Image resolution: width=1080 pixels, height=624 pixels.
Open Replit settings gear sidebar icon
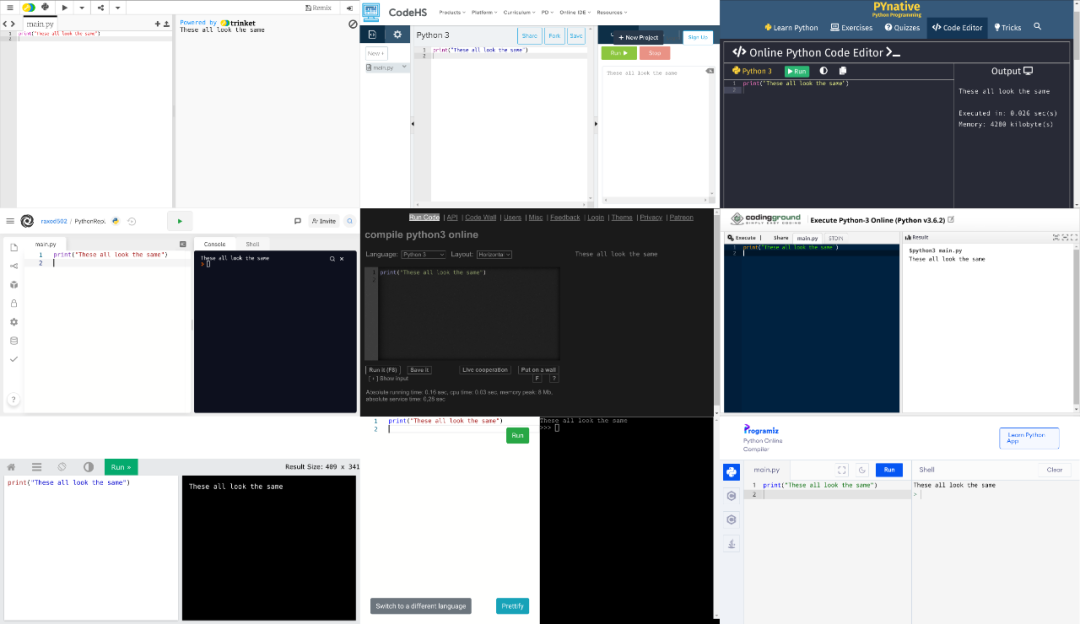tap(14, 322)
